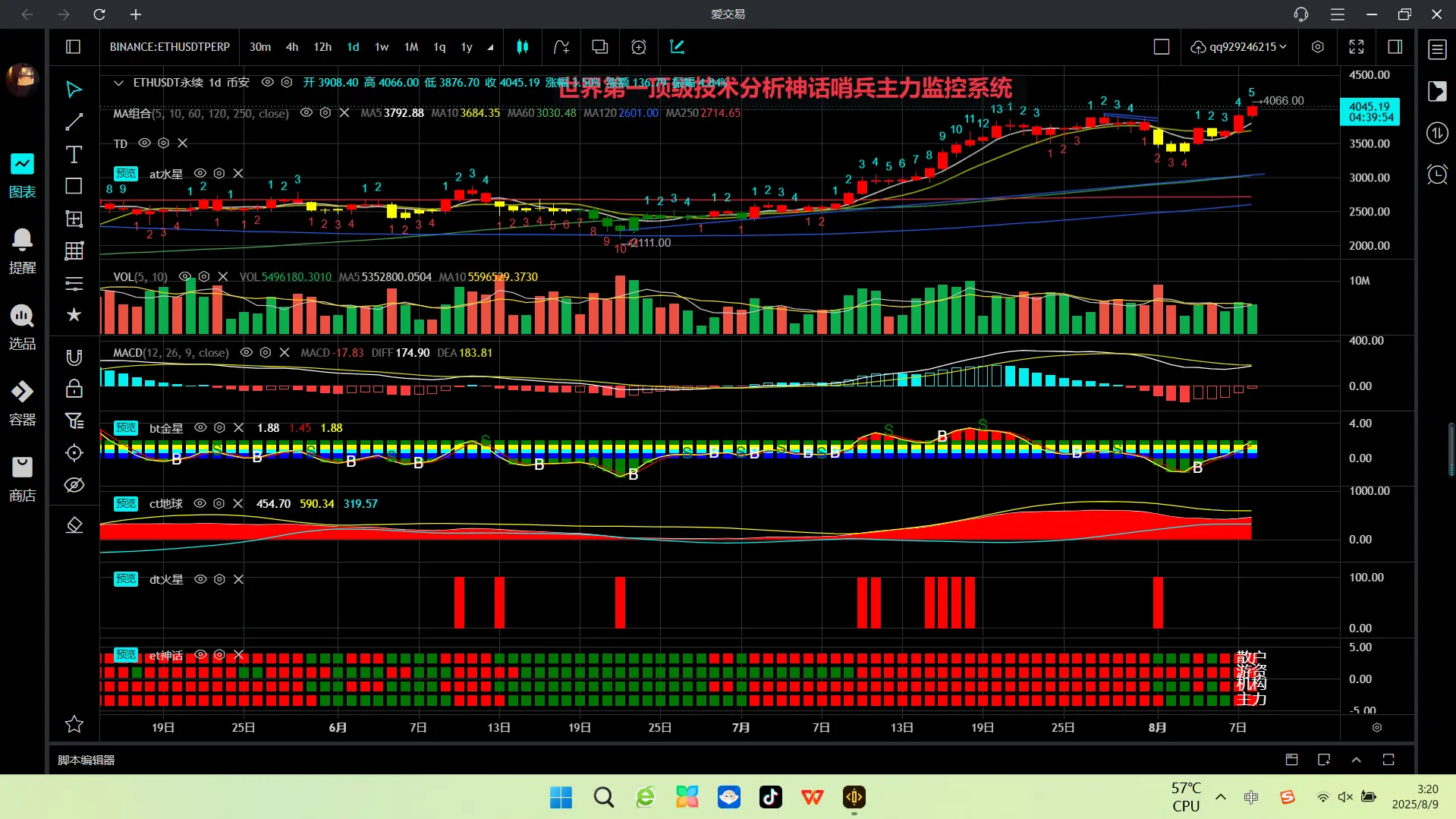Lock all drawings with padlock icon
The height and width of the screenshot is (819, 1456).
coord(74,389)
